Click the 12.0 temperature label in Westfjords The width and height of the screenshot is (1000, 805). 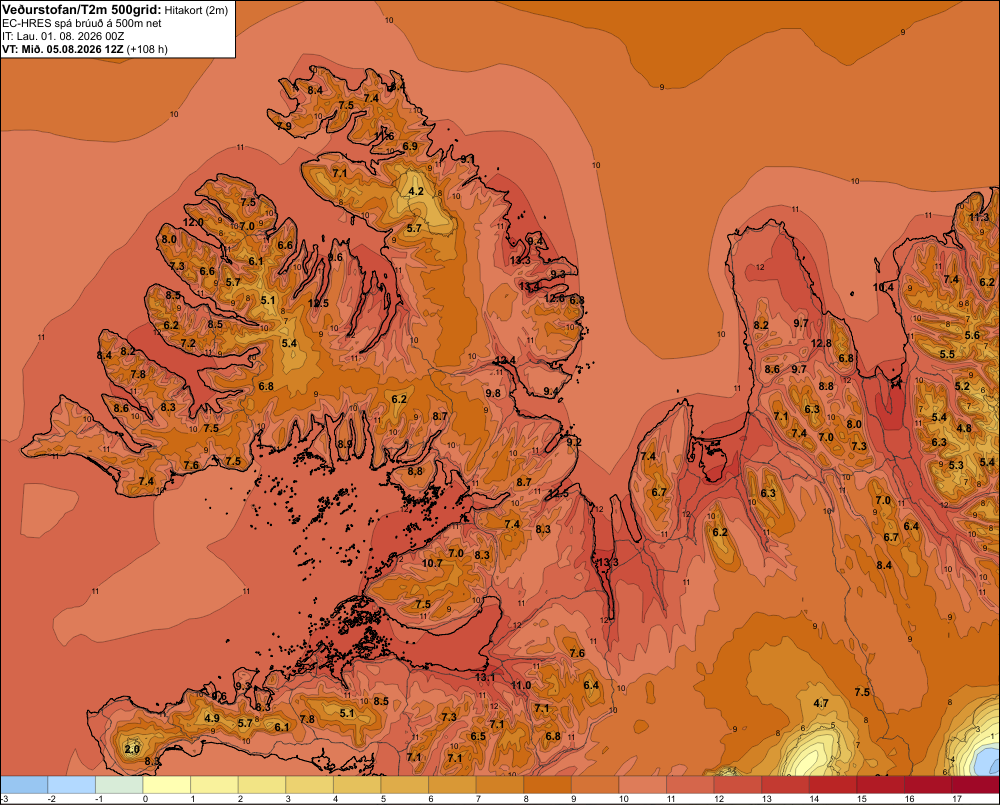[x=193, y=222]
